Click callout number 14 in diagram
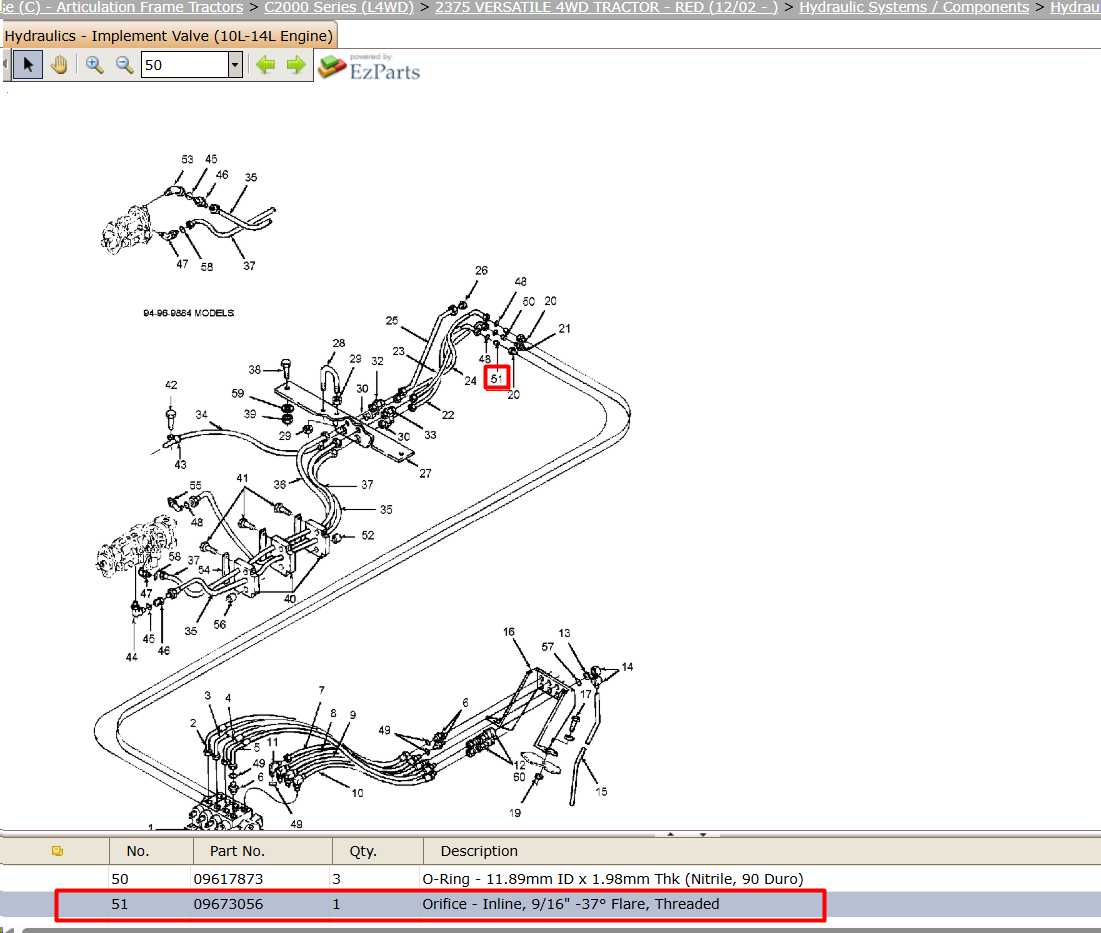1101x933 pixels. 627,667
